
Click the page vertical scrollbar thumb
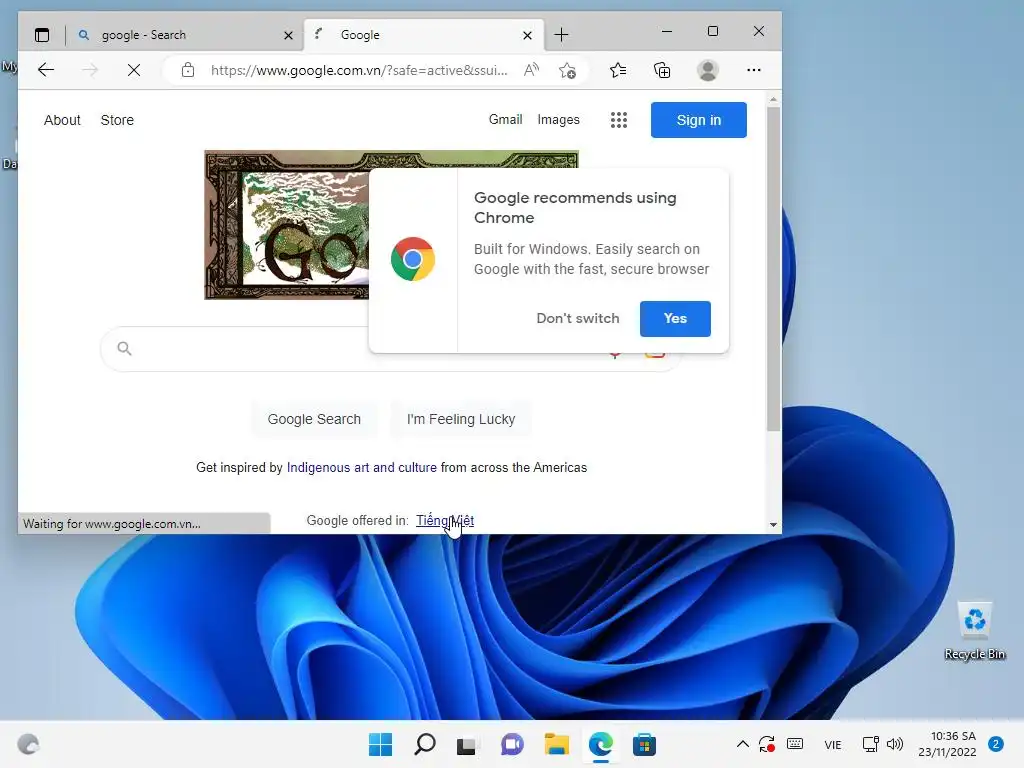pos(773,269)
